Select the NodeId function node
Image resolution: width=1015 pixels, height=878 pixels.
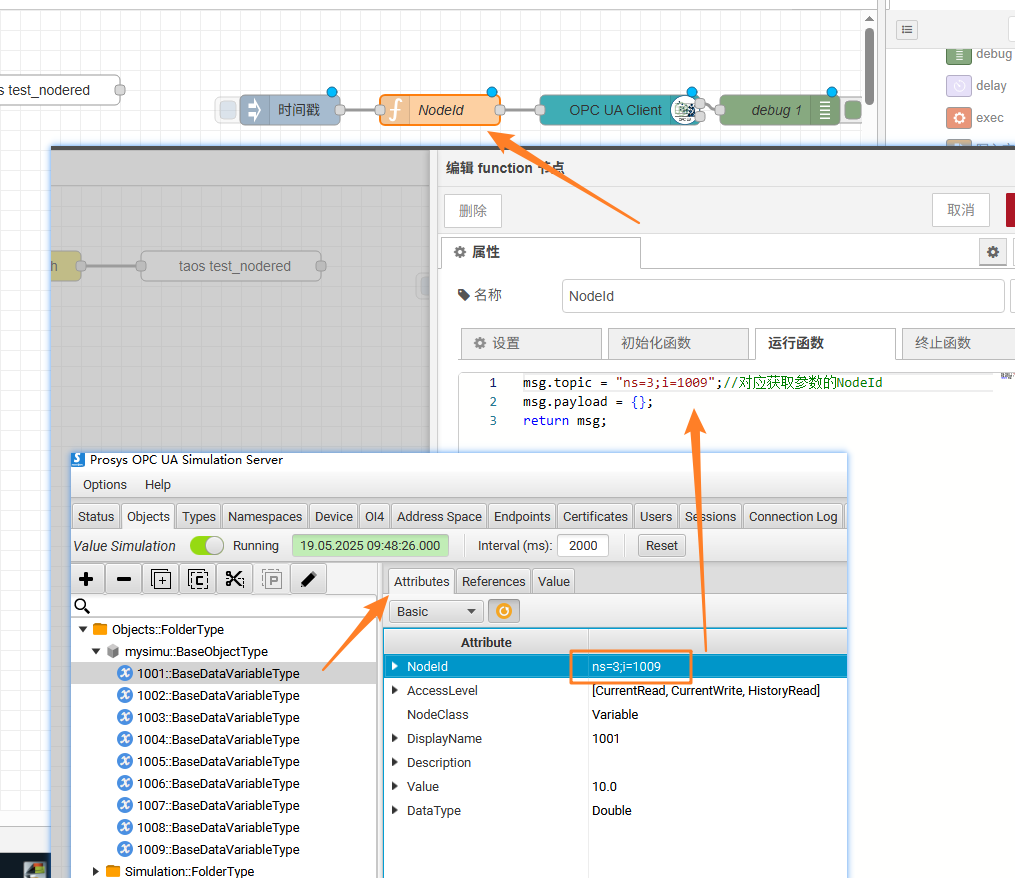(x=440, y=110)
